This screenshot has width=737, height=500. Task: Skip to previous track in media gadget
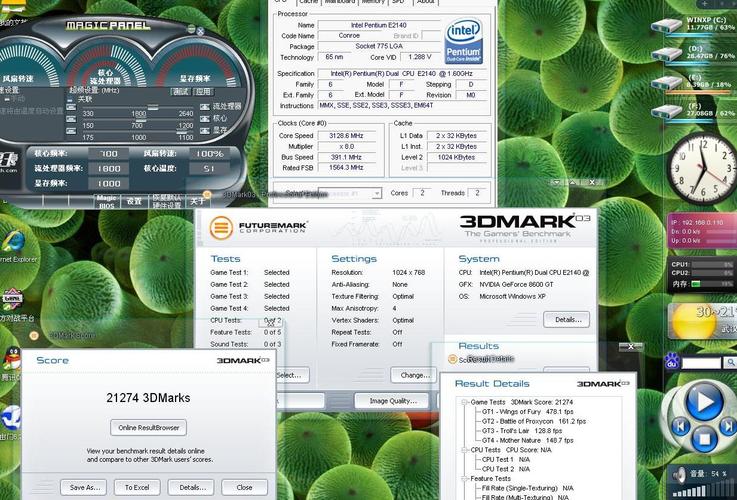click(680, 427)
